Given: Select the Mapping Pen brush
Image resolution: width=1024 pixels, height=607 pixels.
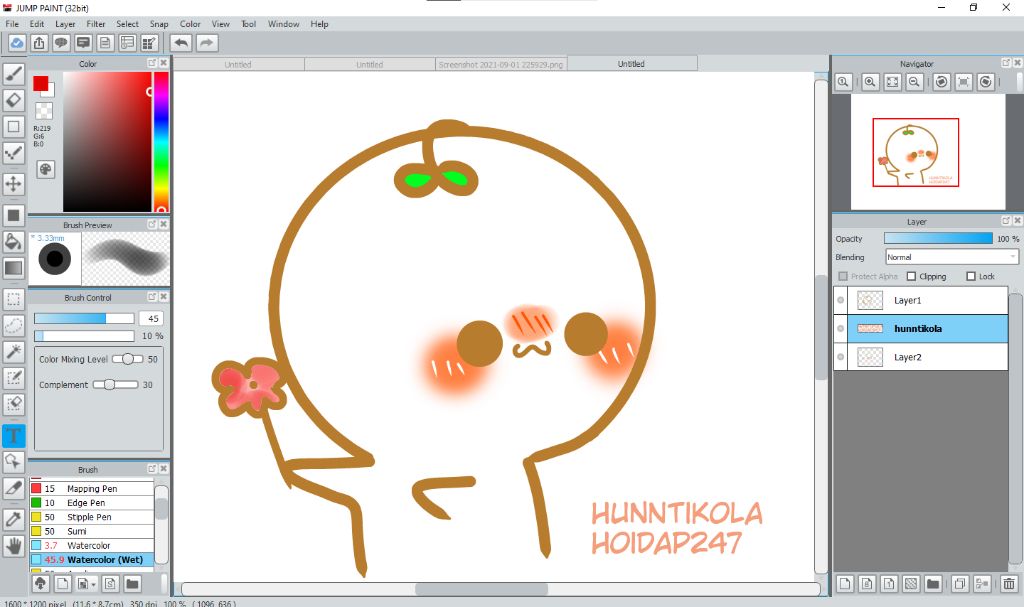Looking at the screenshot, I should pyautogui.click(x=91, y=489).
